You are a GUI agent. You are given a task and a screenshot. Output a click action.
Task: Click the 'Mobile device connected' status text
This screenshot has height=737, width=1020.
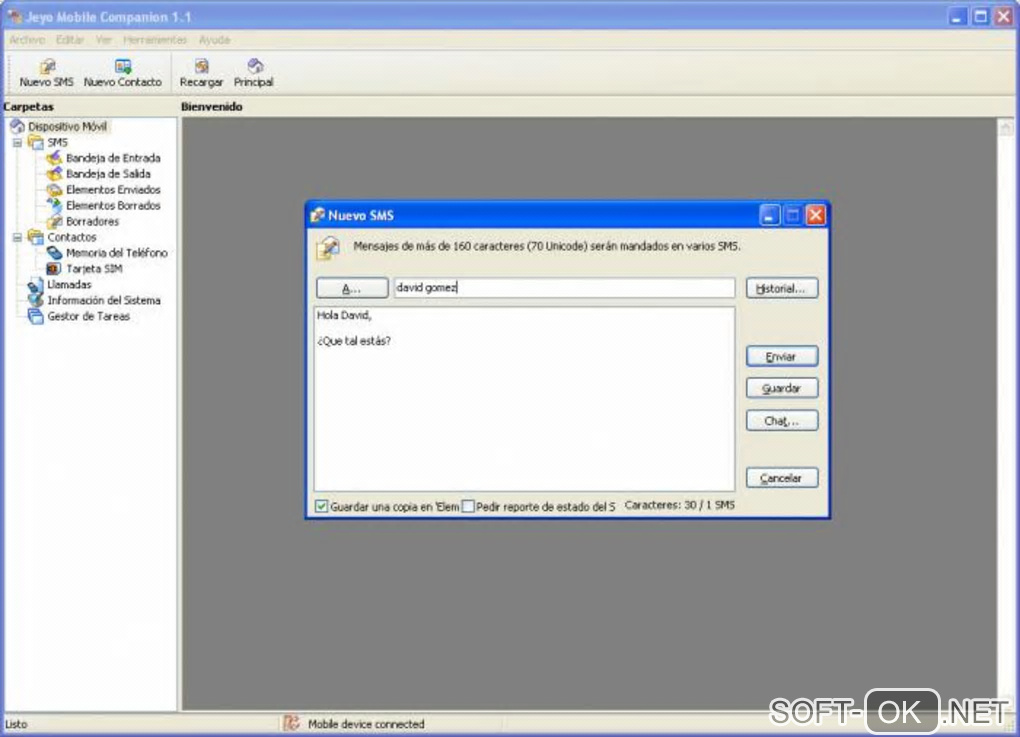click(x=366, y=724)
